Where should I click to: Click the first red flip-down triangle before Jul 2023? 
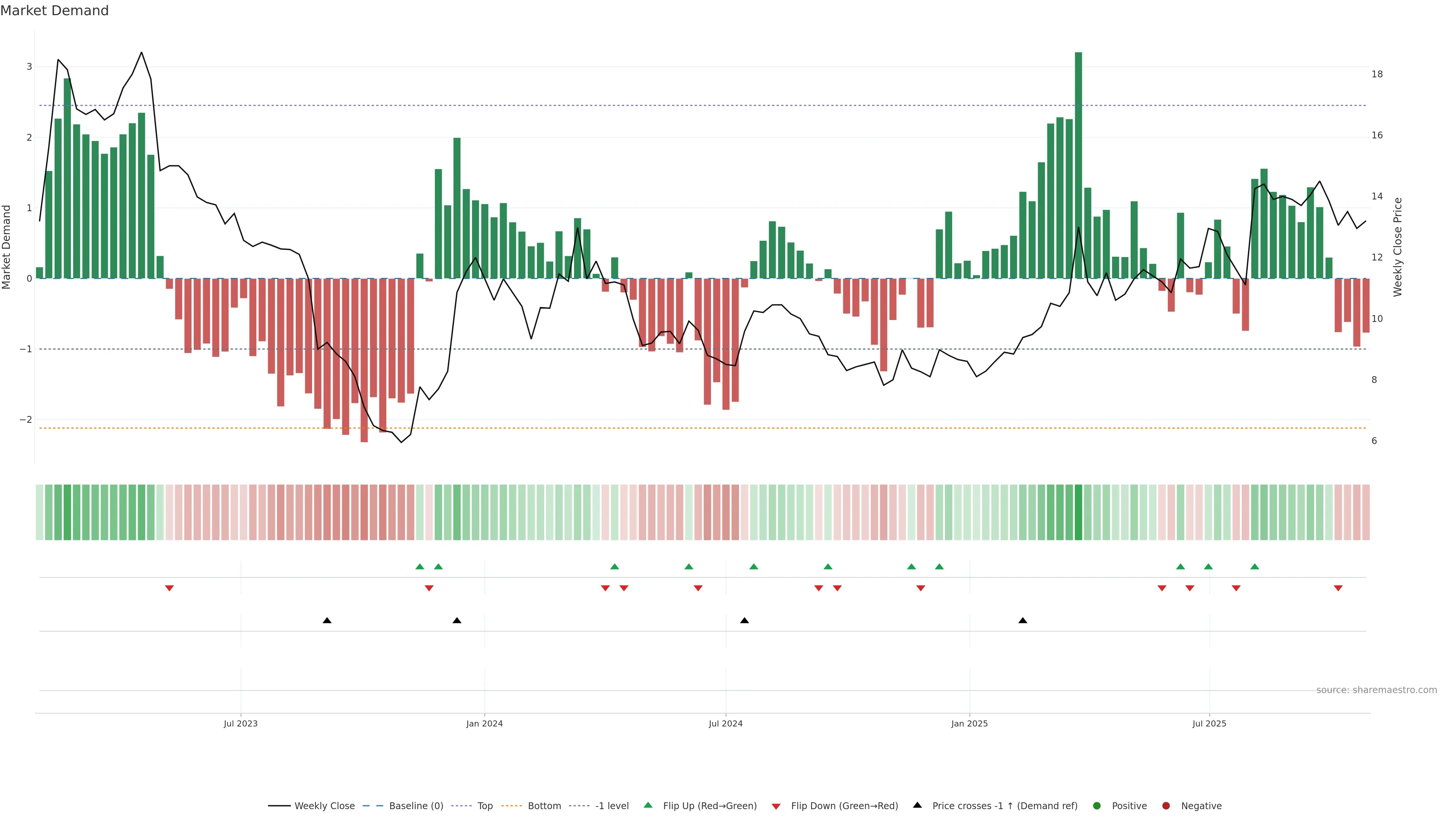click(169, 588)
